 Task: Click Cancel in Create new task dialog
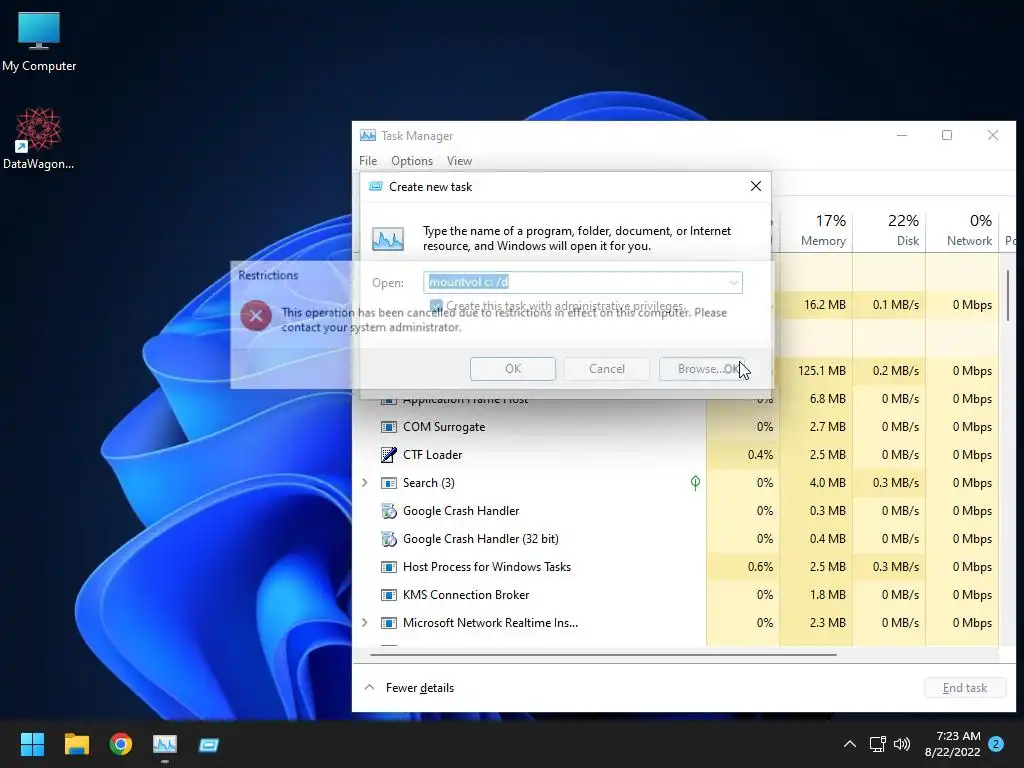tap(607, 369)
